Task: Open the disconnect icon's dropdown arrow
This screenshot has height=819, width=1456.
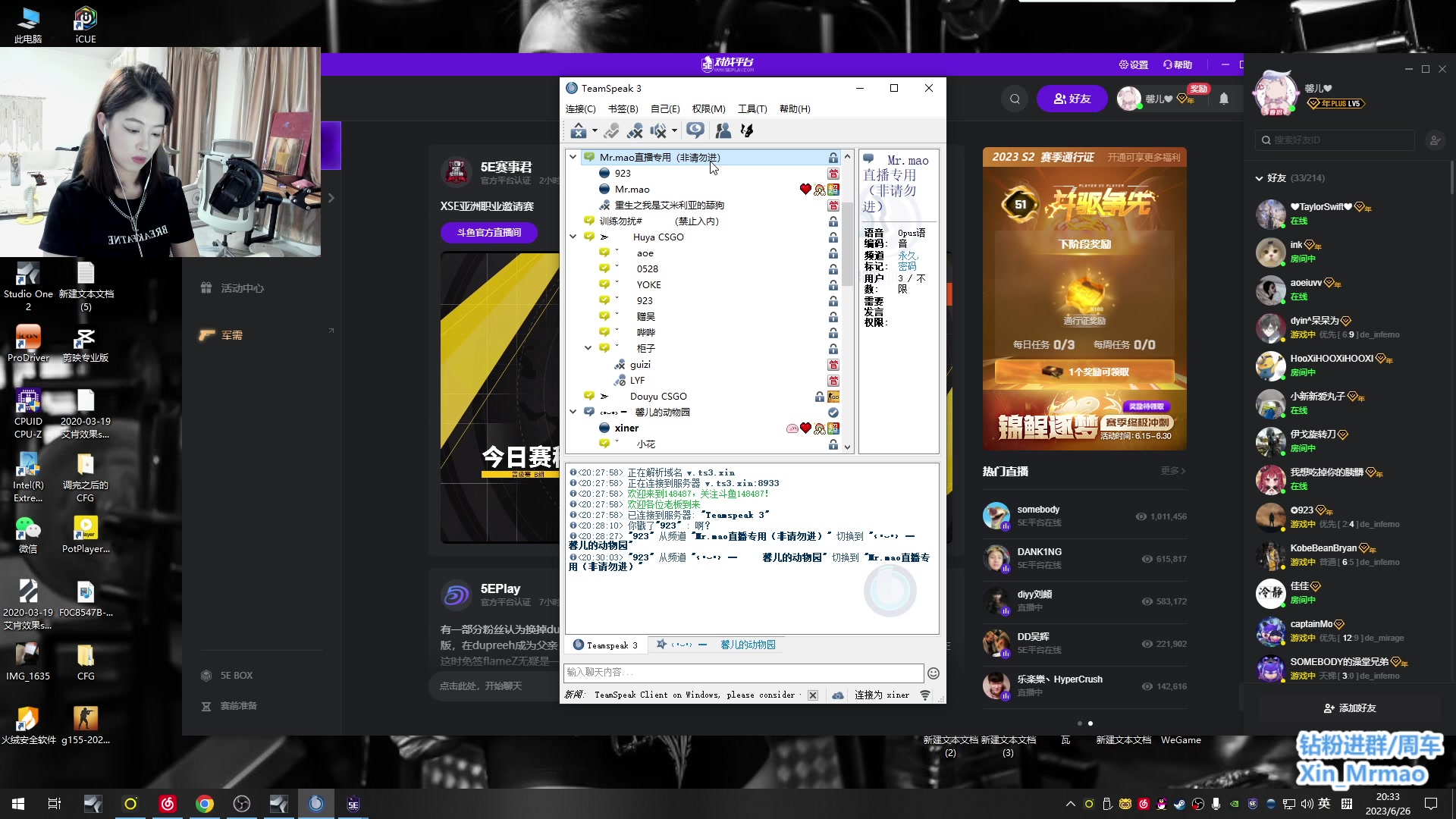Action: pos(595,130)
